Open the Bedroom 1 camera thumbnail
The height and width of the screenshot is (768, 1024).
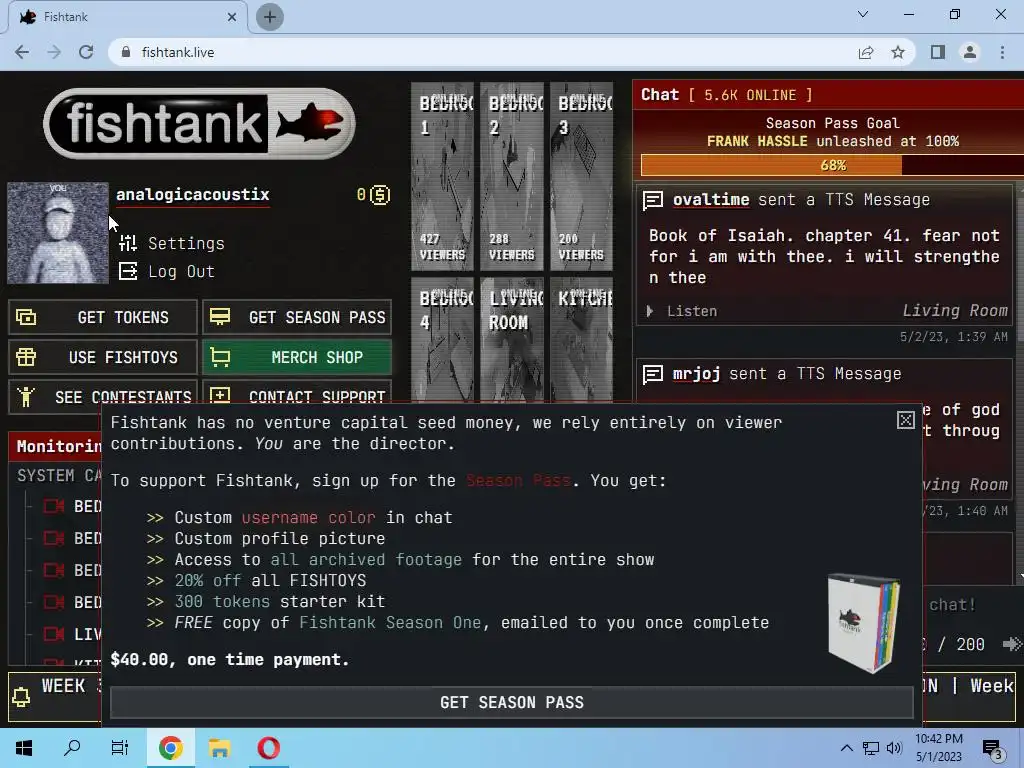[x=442, y=176]
